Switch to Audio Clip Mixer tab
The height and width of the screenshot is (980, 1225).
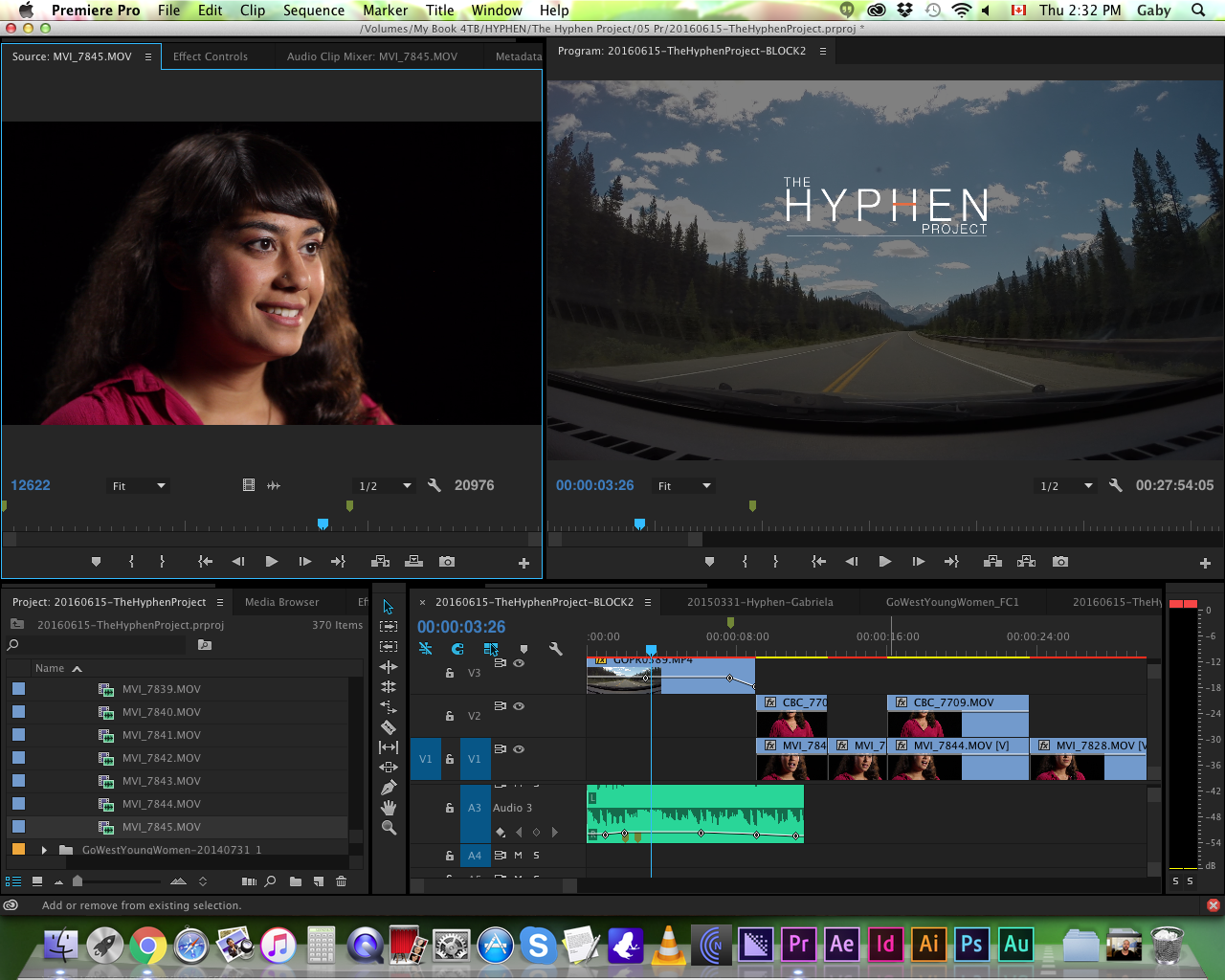372,56
